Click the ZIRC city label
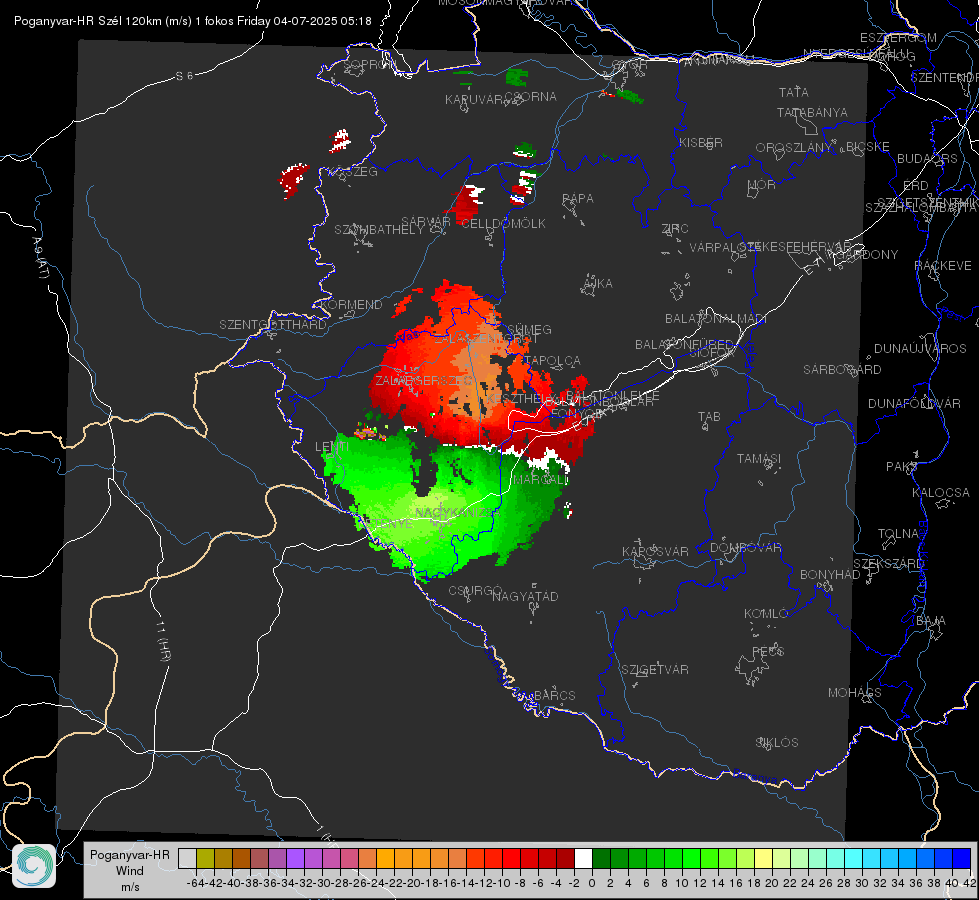This screenshot has height=900, width=979. point(675,229)
